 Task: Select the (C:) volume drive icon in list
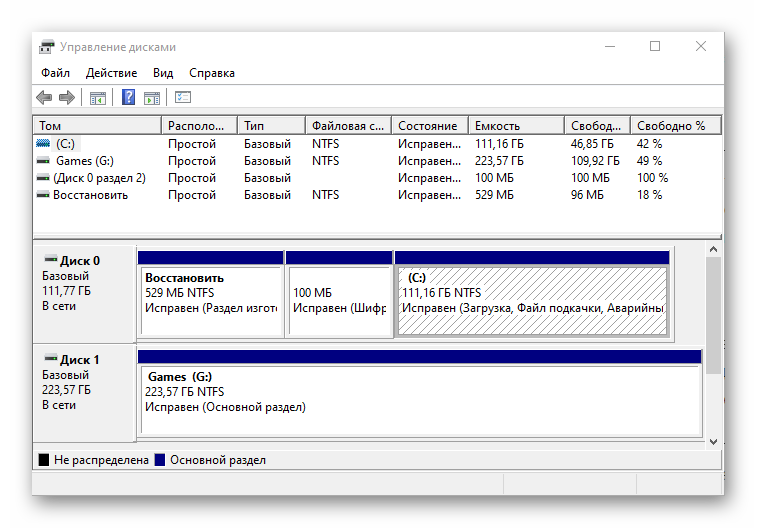pos(43,143)
